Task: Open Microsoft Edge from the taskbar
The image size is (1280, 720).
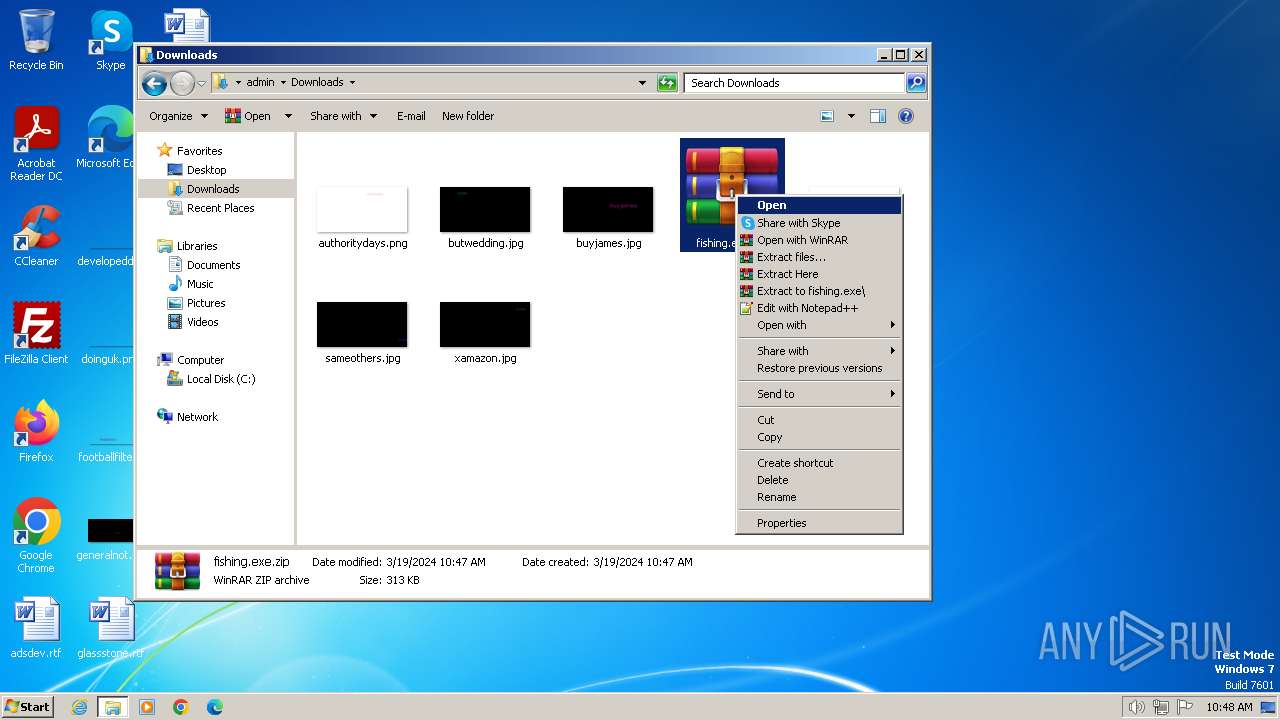Action: 215,707
